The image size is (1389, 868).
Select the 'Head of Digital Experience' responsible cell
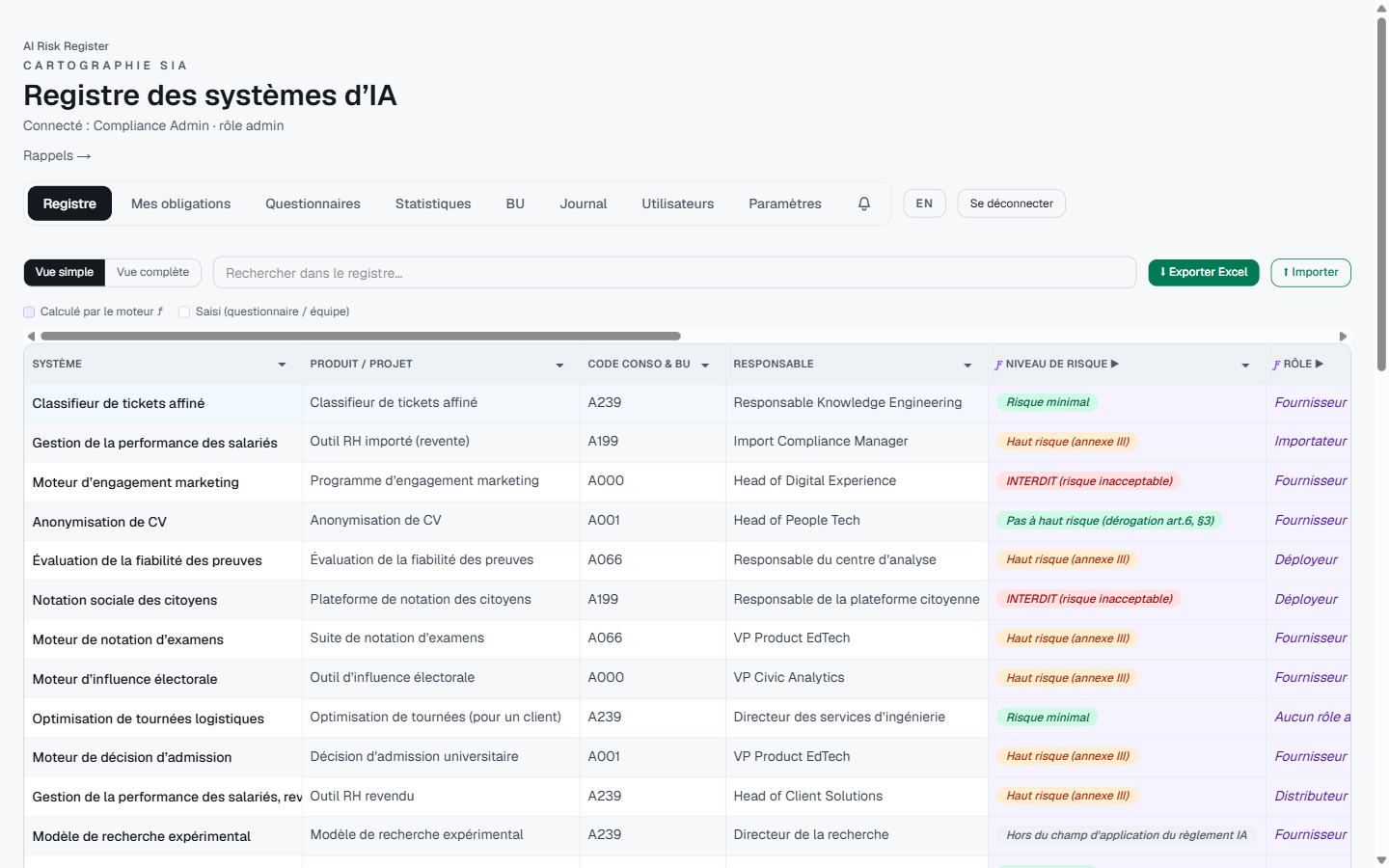point(857,481)
